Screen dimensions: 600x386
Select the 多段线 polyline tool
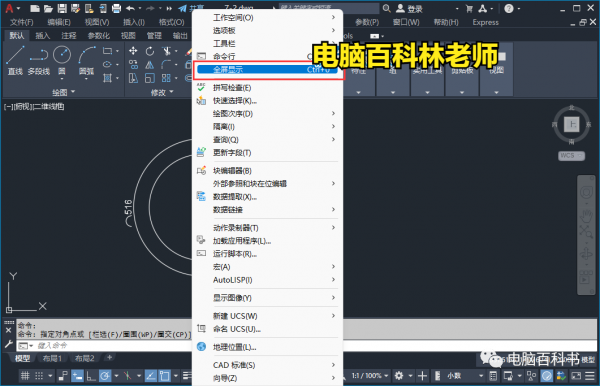pyautogui.click(x=39, y=60)
